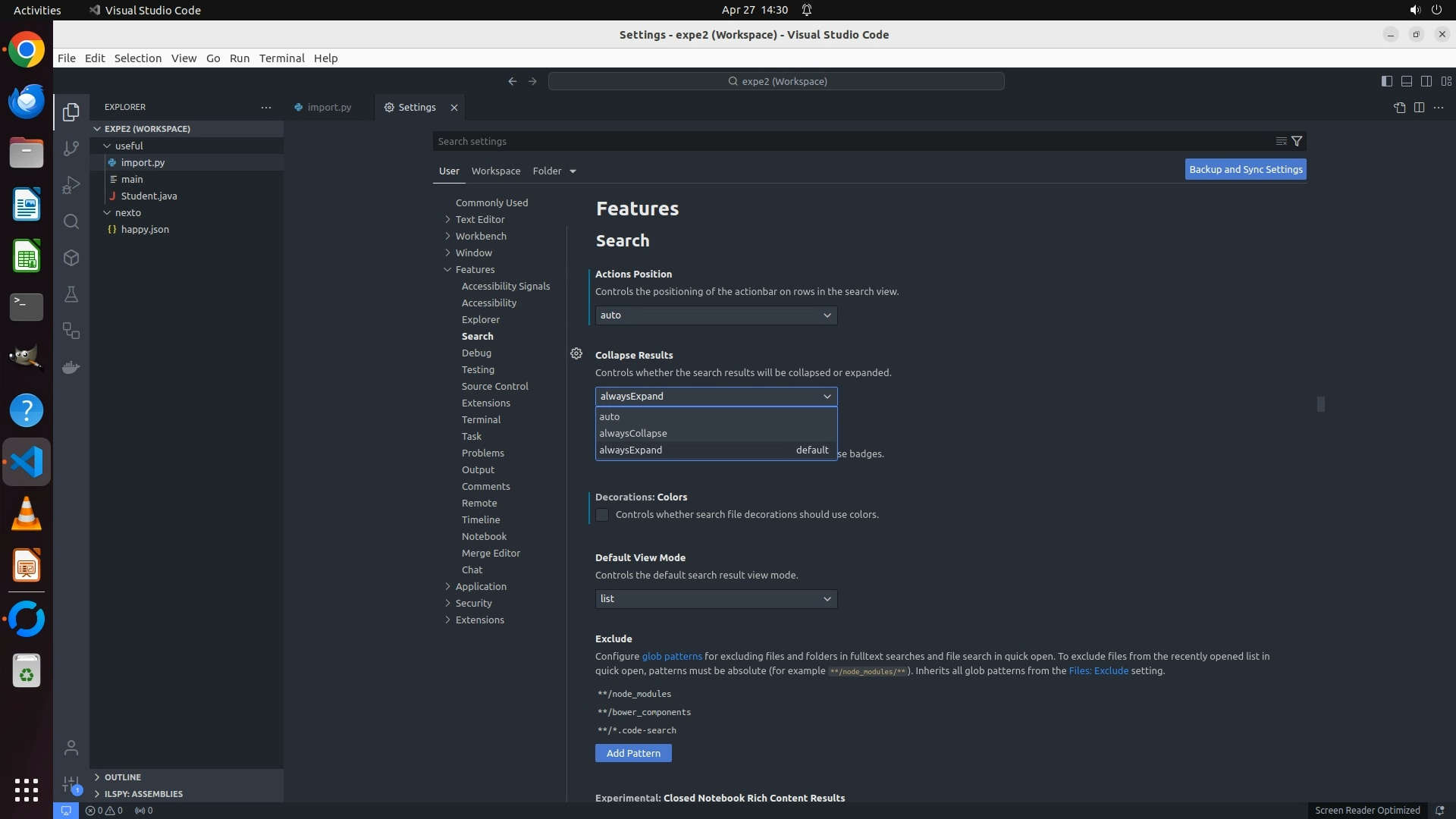Select alwaysCollapse from the dropdown list
The width and height of the screenshot is (1456, 819).
(x=633, y=433)
